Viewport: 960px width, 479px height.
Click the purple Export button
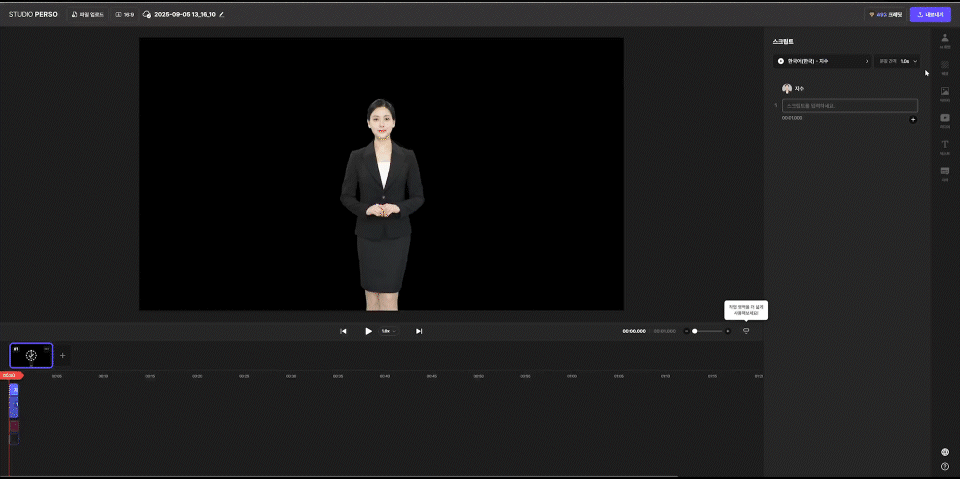point(929,15)
